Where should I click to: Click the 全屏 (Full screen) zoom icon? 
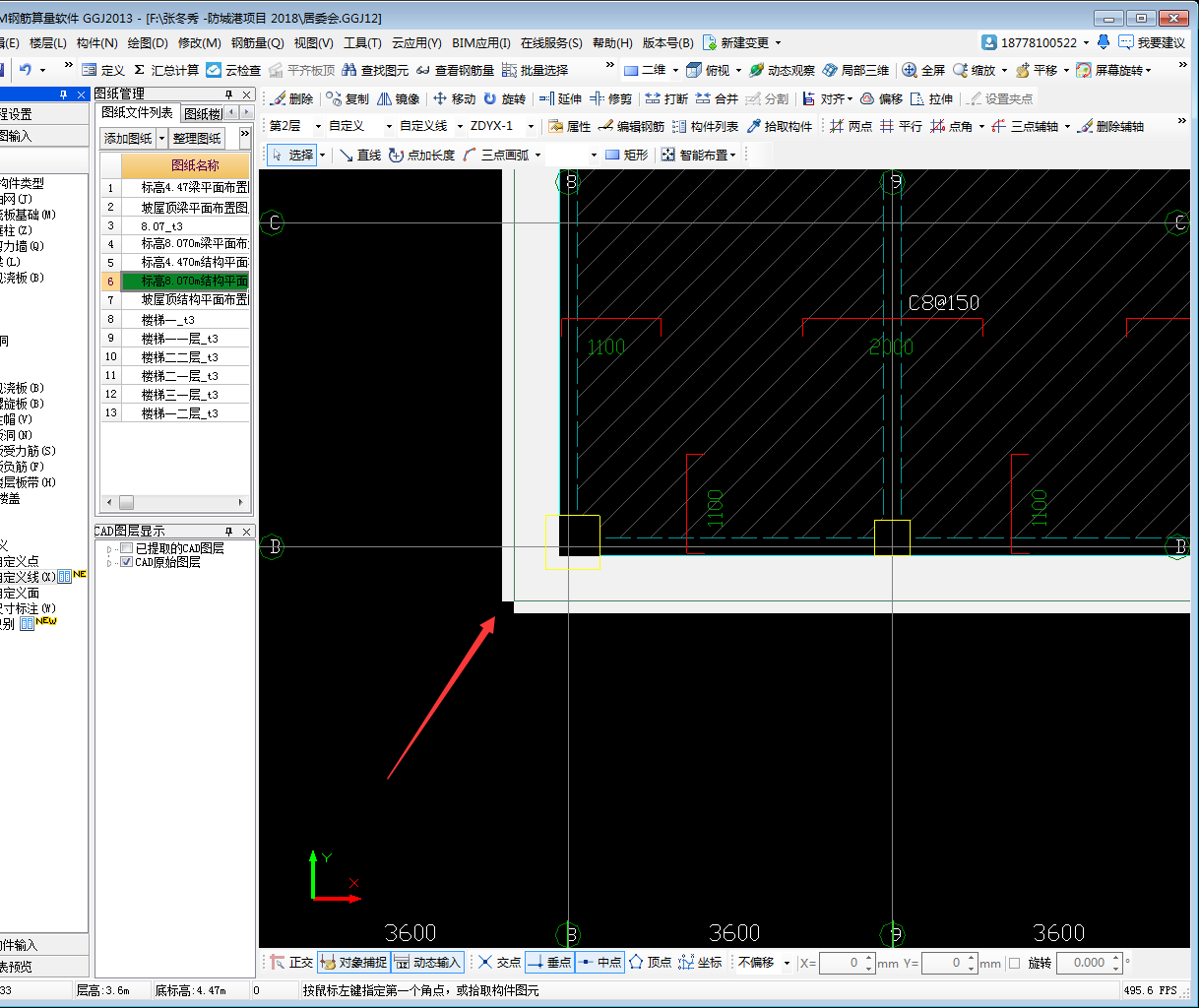click(x=910, y=71)
